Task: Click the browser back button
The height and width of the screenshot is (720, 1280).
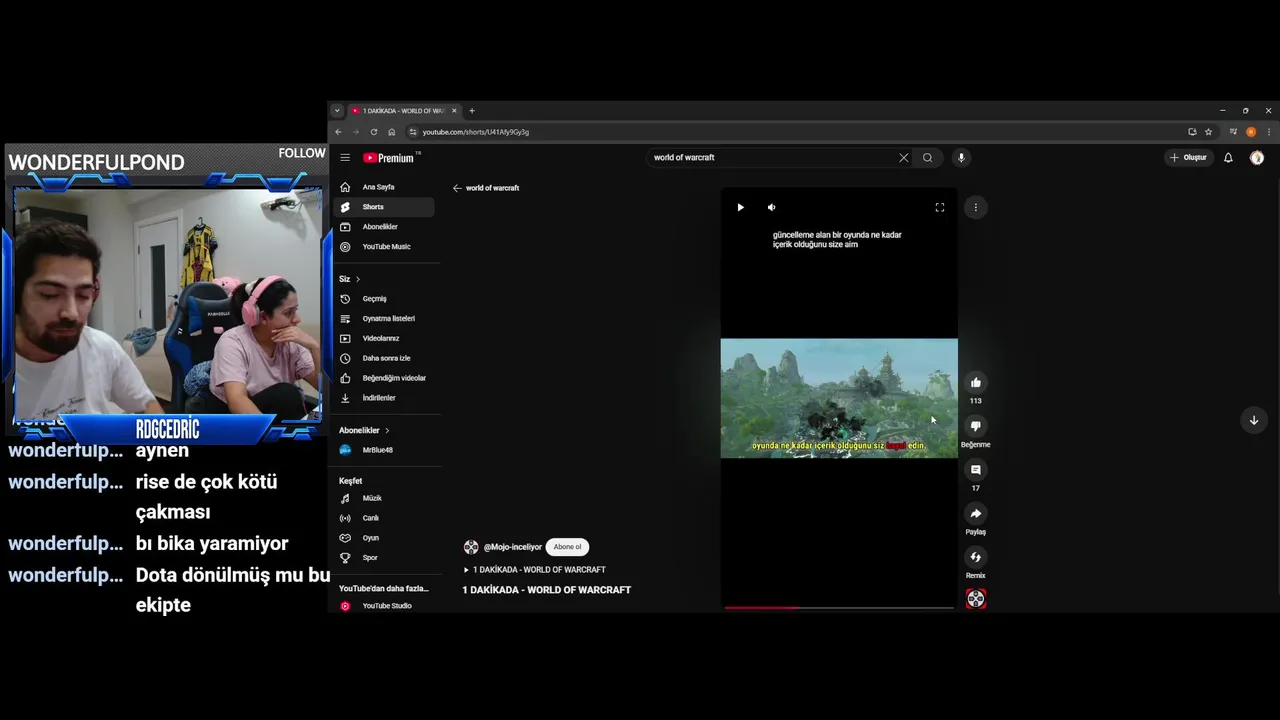Action: 338,132
